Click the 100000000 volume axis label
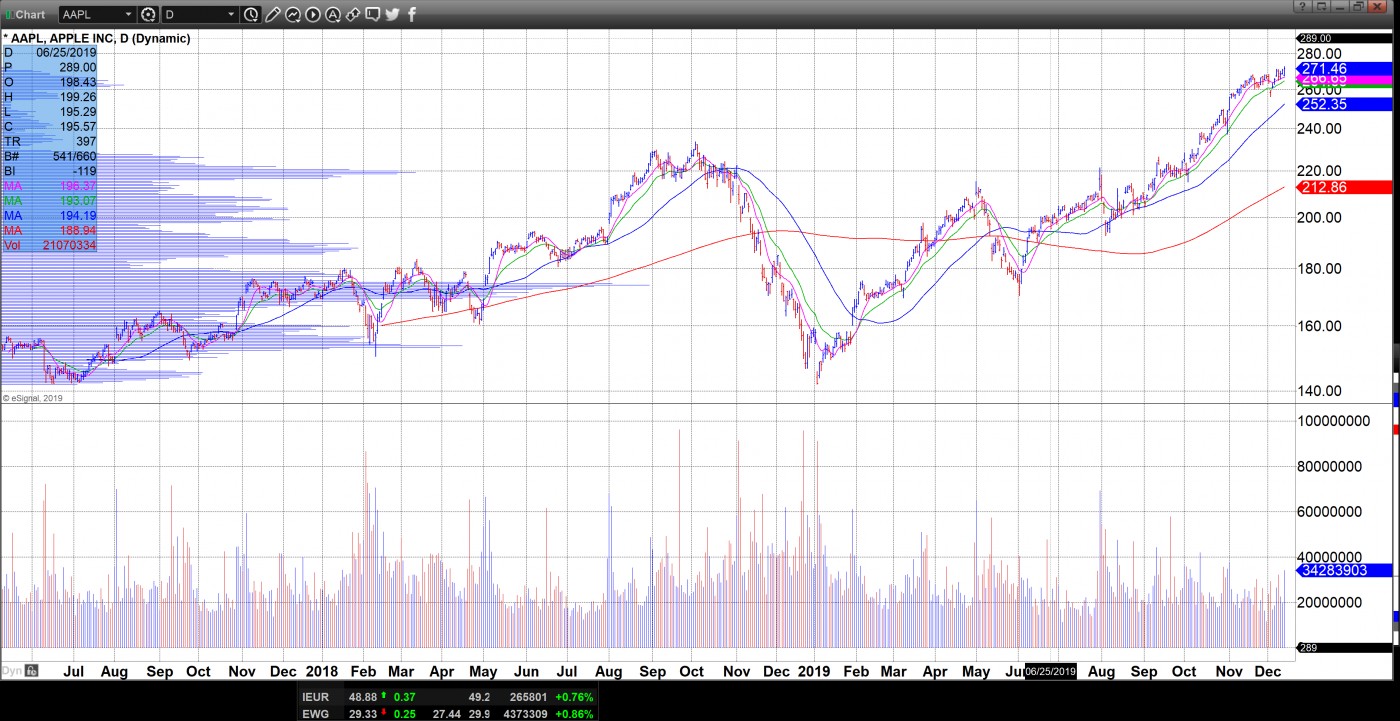This screenshot has height=721, width=1400. click(1333, 421)
